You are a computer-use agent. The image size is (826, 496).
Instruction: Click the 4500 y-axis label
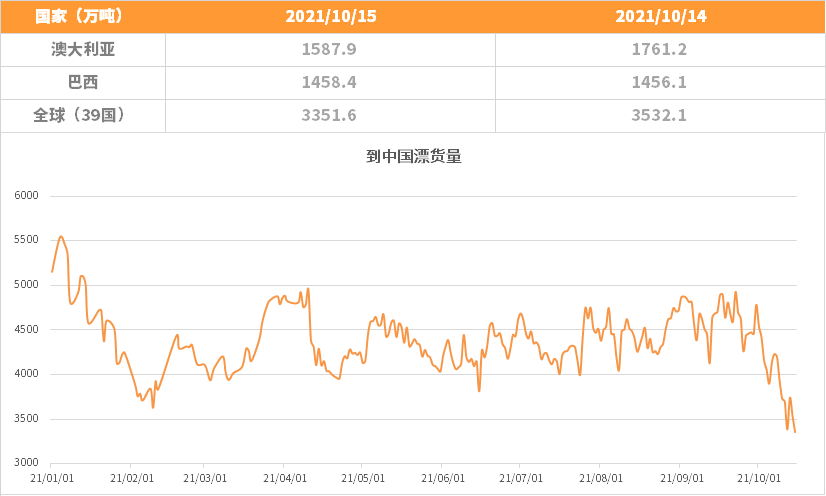point(26,330)
